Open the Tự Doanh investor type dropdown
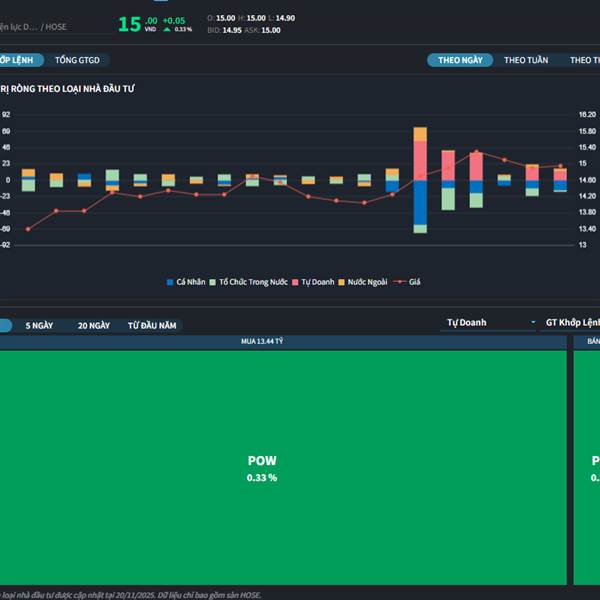600x600 pixels. click(x=490, y=323)
